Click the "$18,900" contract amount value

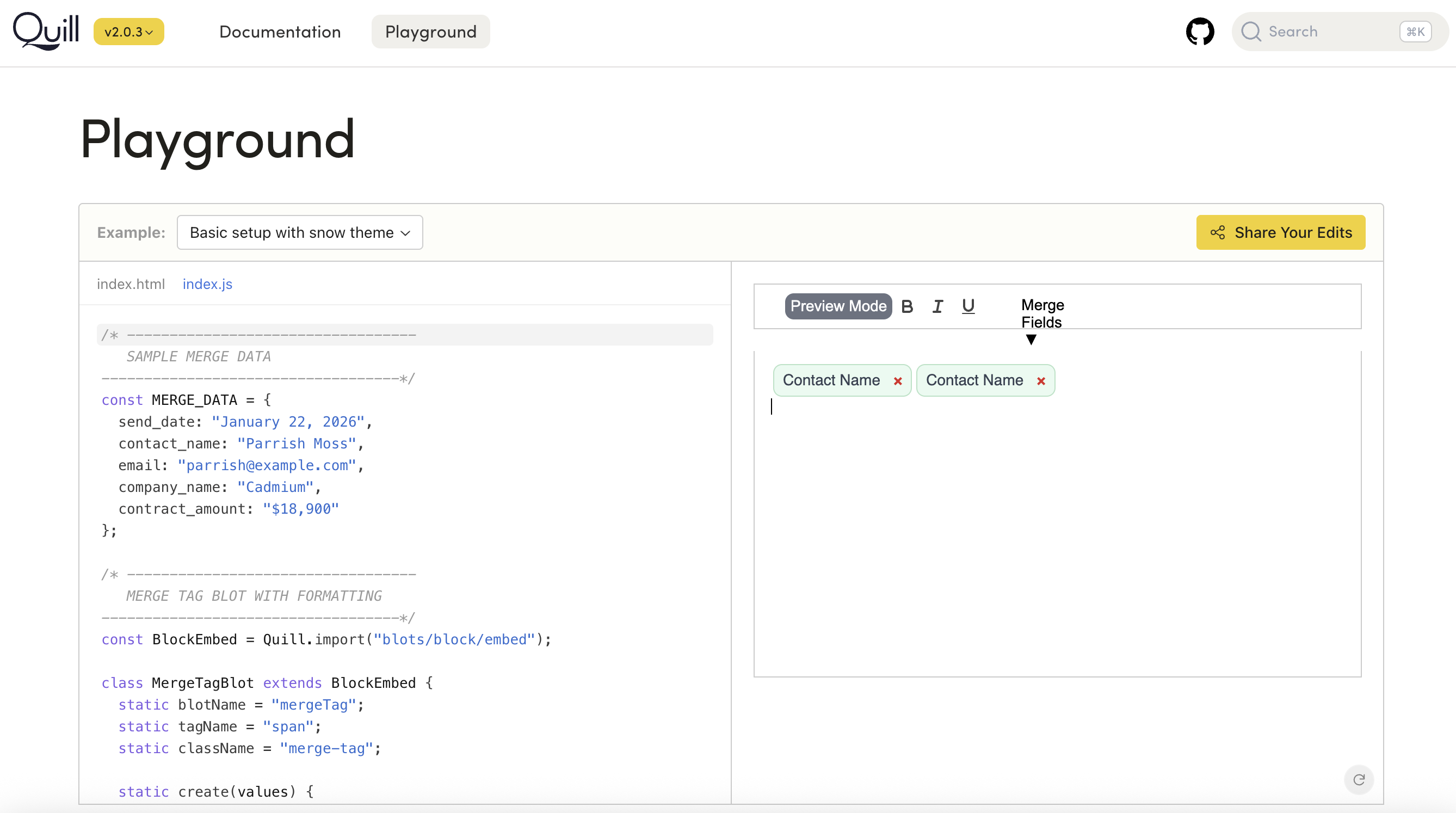pos(301,509)
